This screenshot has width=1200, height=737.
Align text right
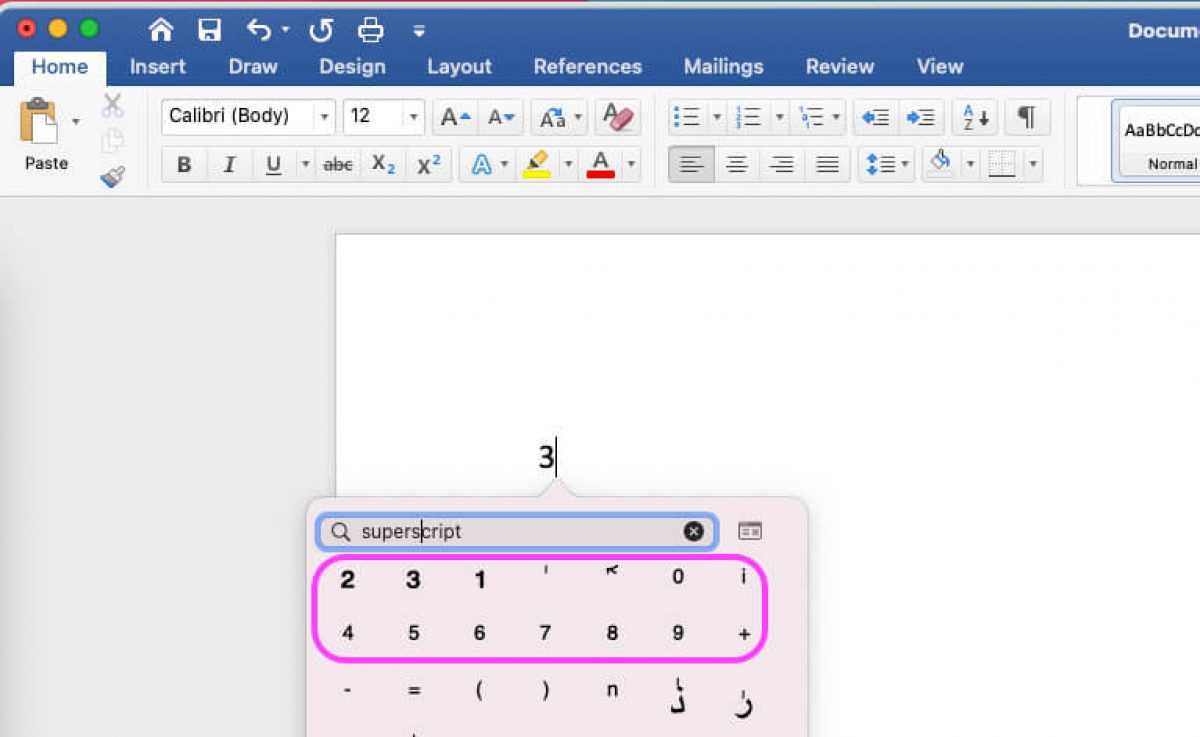pos(782,165)
